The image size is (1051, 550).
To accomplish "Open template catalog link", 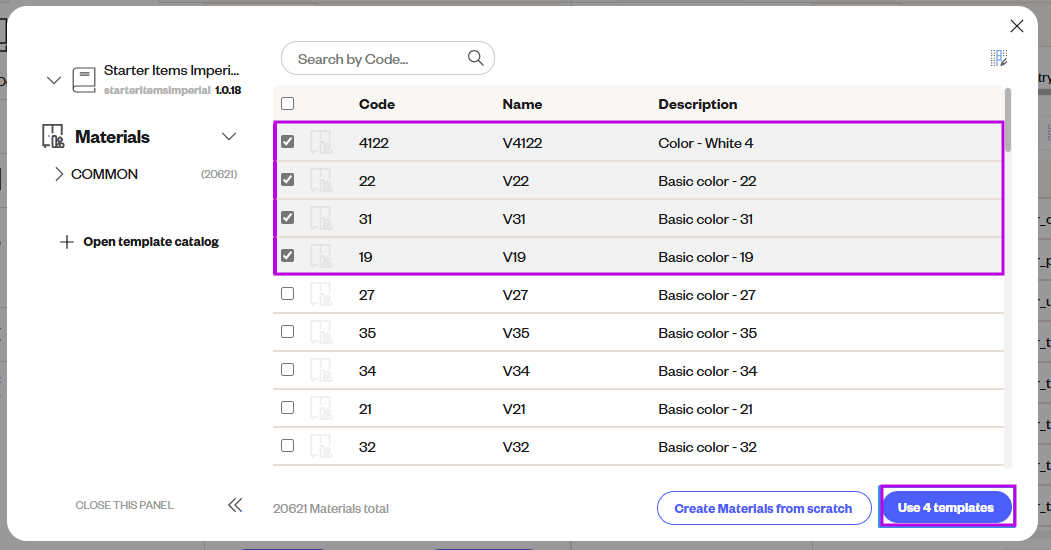I will pyautogui.click(x=151, y=242).
